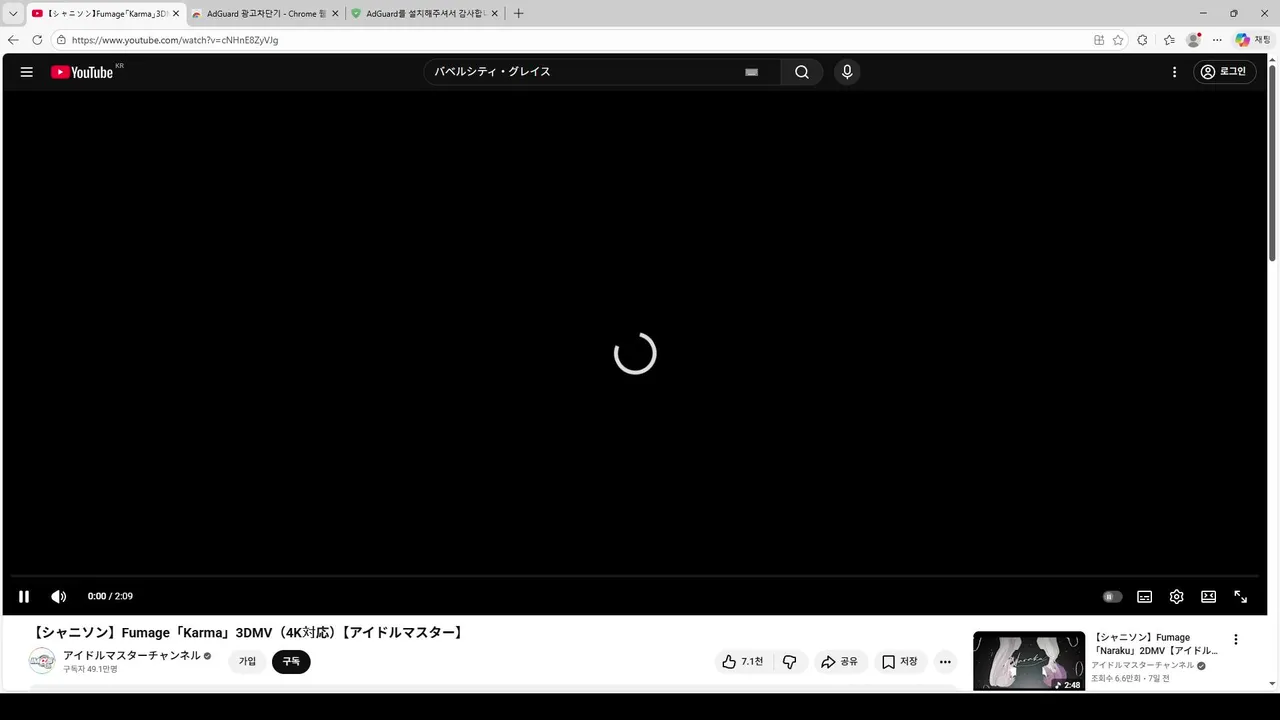Mute the video volume
Viewport: 1280px width, 720px height.
59,596
